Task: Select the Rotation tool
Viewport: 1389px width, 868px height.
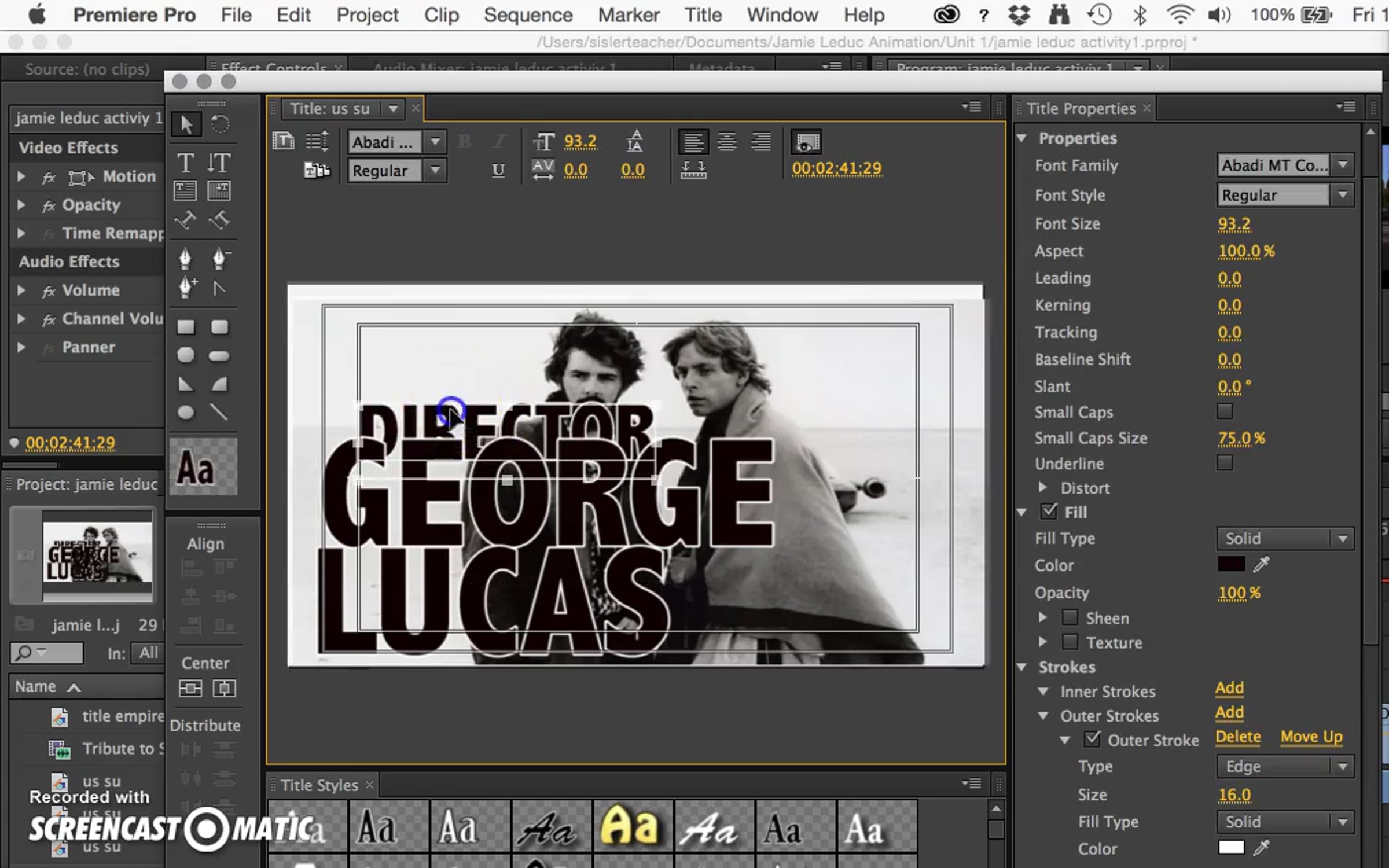Action: [220, 124]
